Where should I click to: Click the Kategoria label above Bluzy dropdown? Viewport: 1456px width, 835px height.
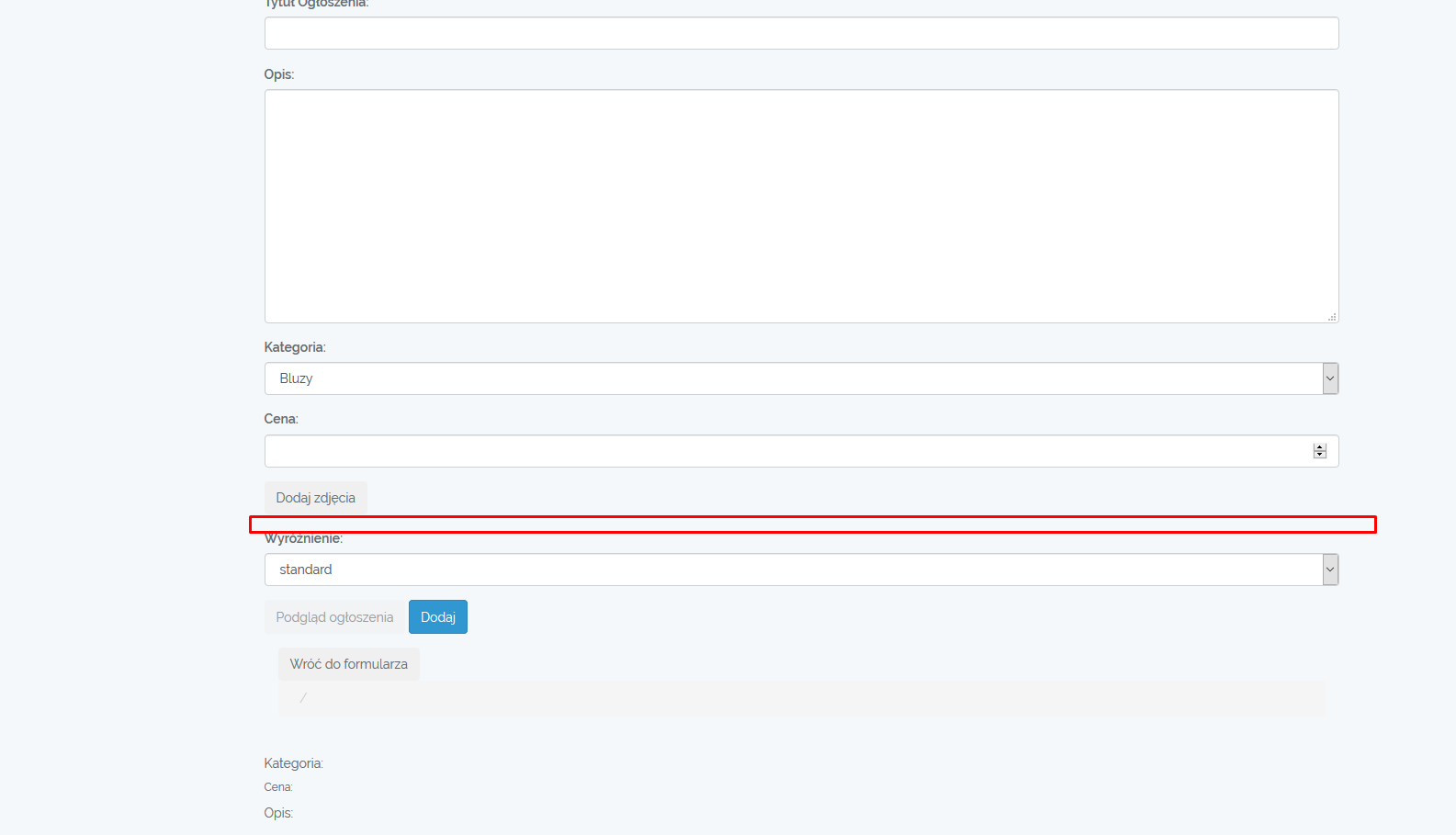click(x=294, y=347)
